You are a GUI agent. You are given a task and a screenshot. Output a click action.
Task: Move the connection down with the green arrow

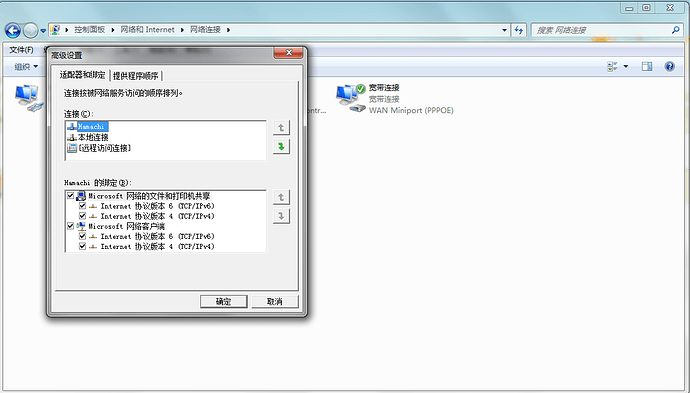click(281, 146)
